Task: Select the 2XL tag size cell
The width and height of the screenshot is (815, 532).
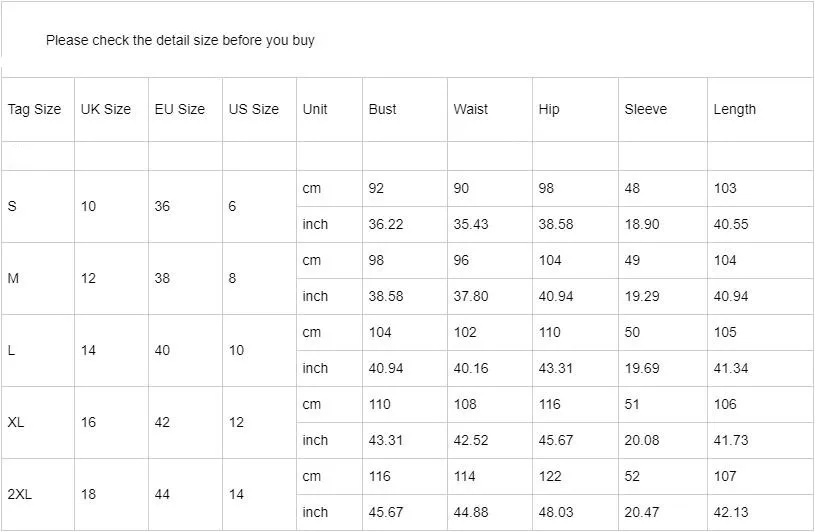Action: click(21, 494)
